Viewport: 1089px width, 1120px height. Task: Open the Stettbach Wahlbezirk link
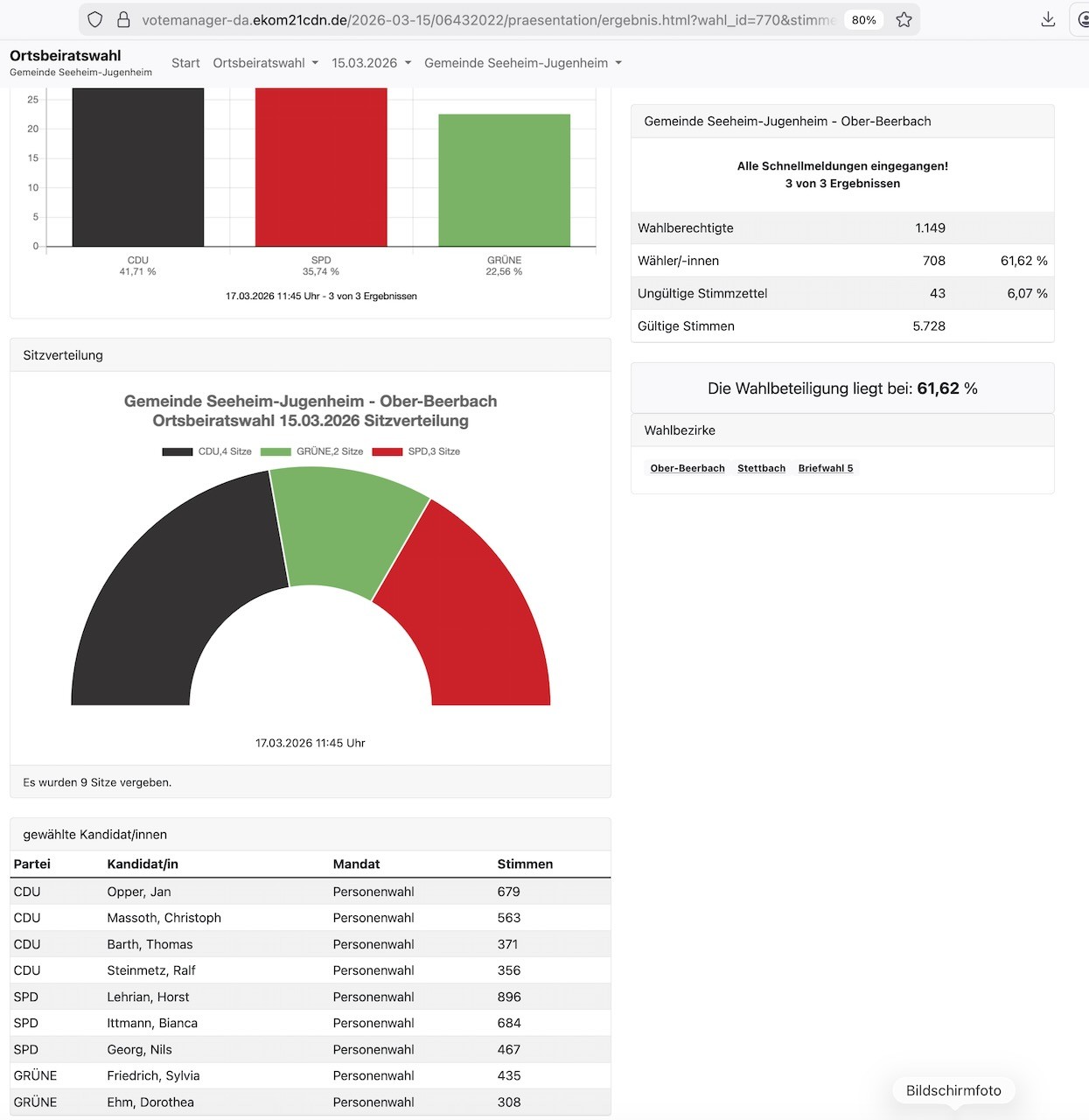click(761, 468)
